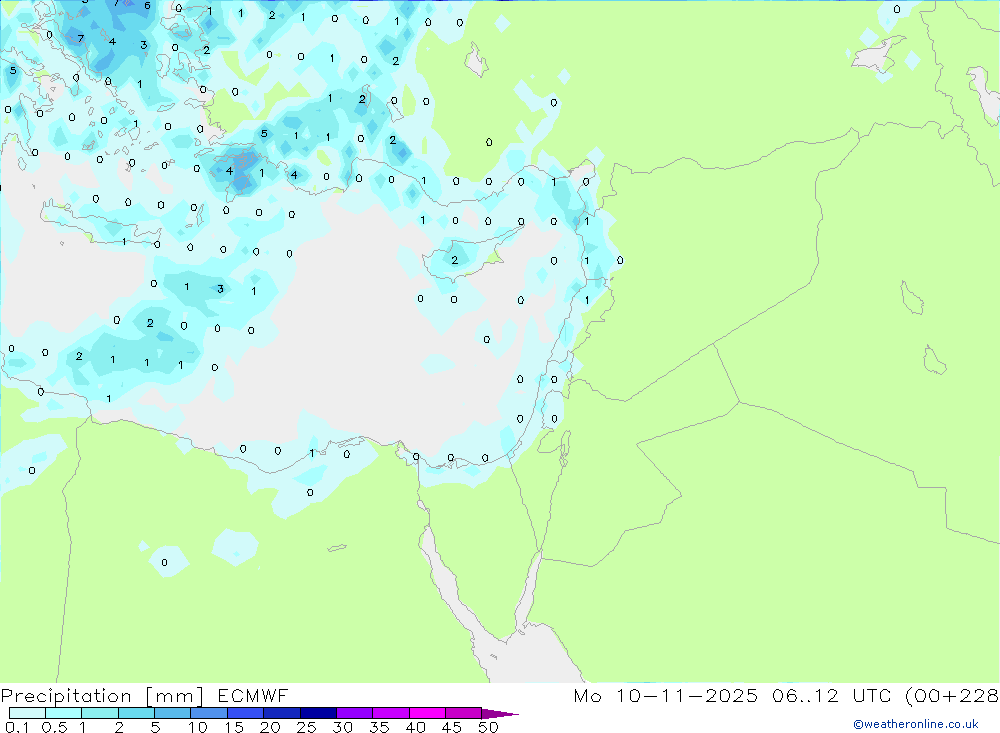Pick the 15–20 mm legend color swatch

[x=245, y=713]
